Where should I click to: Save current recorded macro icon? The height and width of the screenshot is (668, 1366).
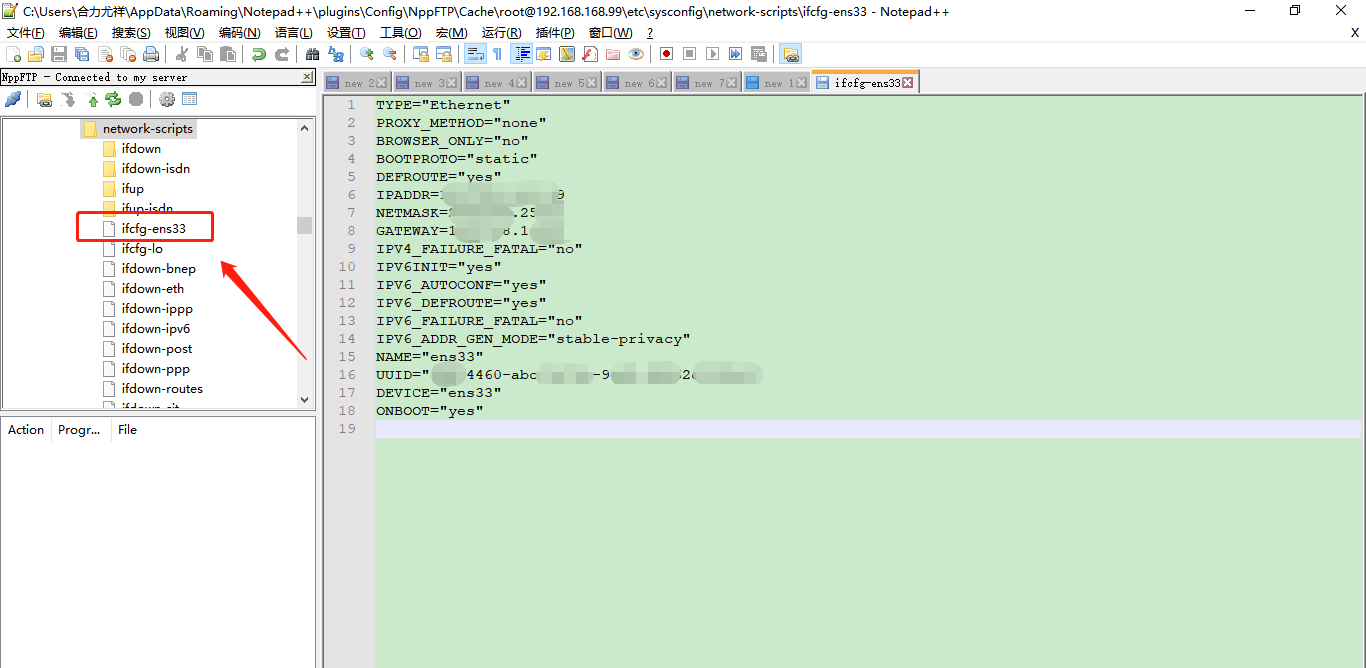758,54
